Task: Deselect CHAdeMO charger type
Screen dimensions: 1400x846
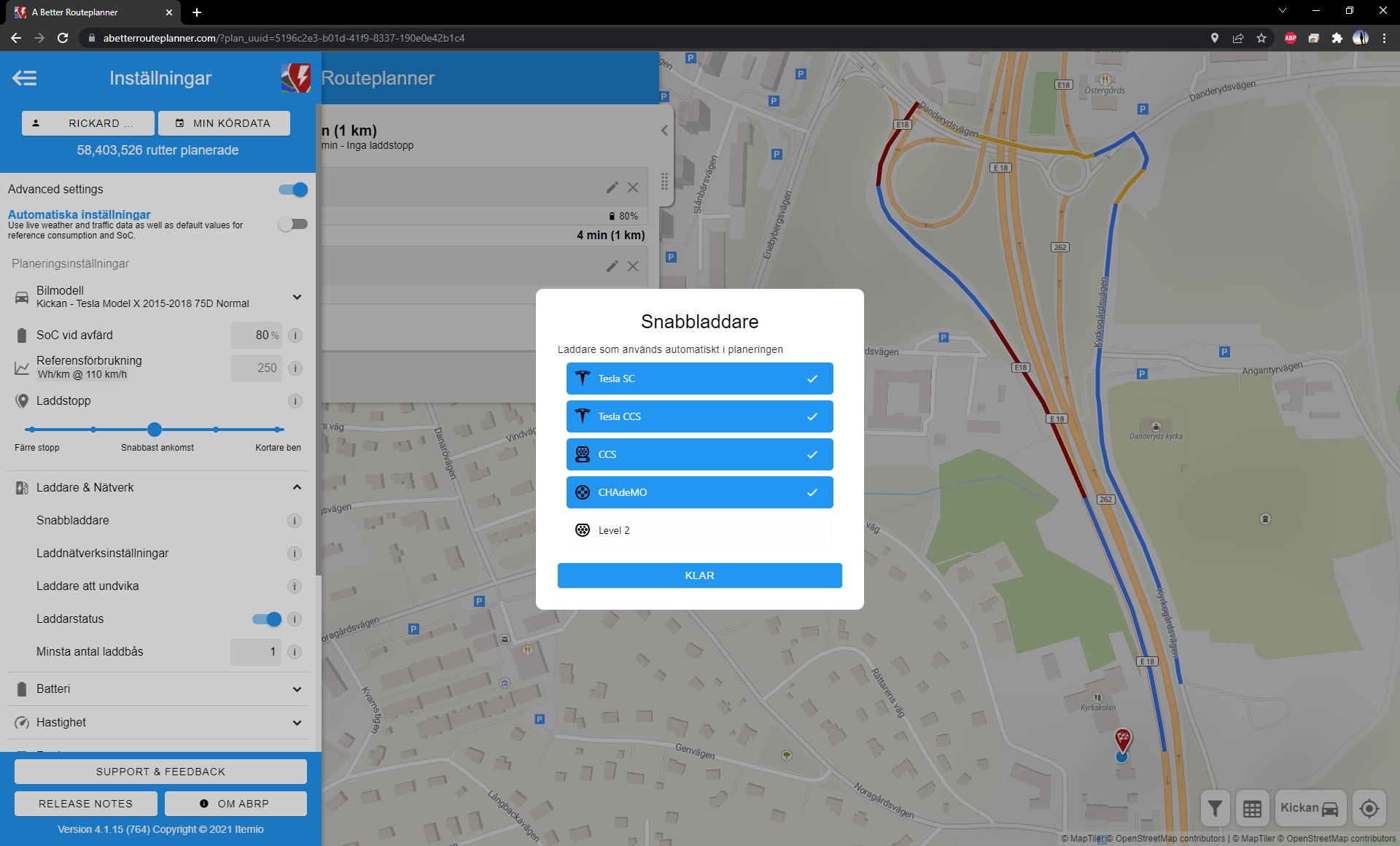Action: [699, 492]
